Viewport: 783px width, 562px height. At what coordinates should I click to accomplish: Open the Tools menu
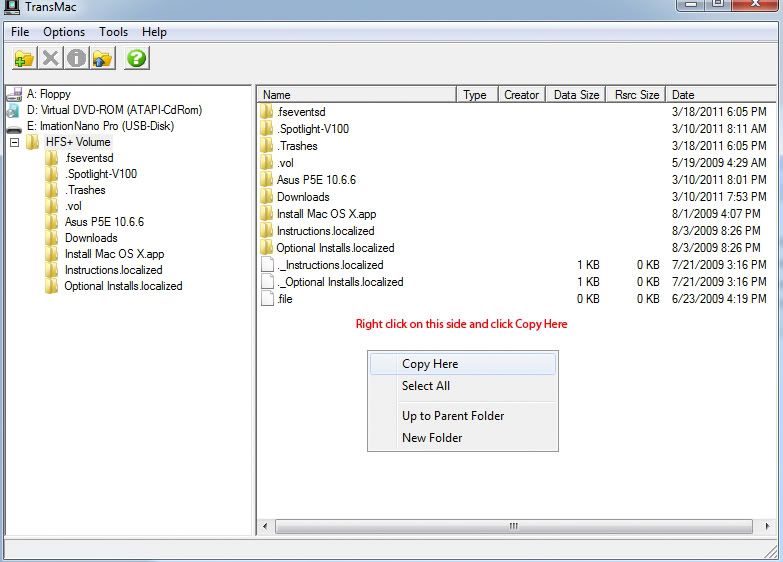pos(113,32)
